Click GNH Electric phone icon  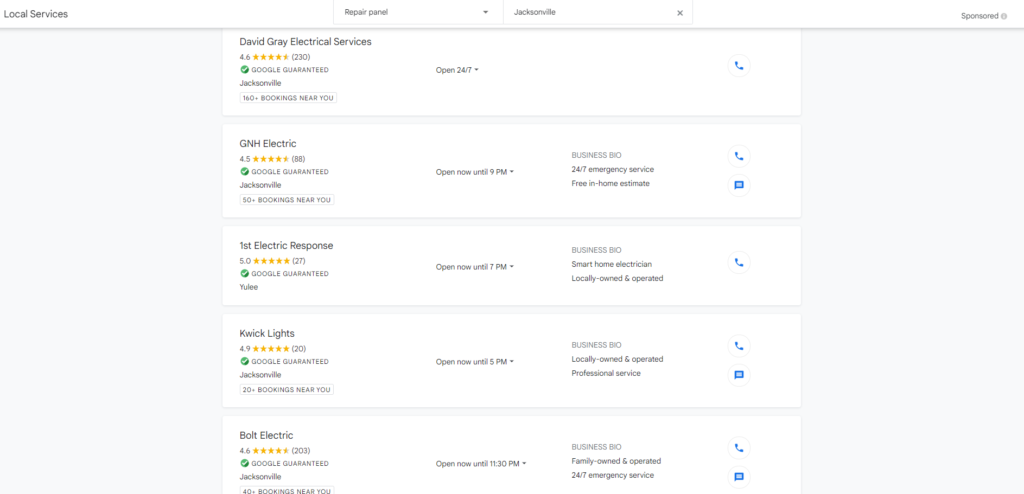(x=739, y=156)
